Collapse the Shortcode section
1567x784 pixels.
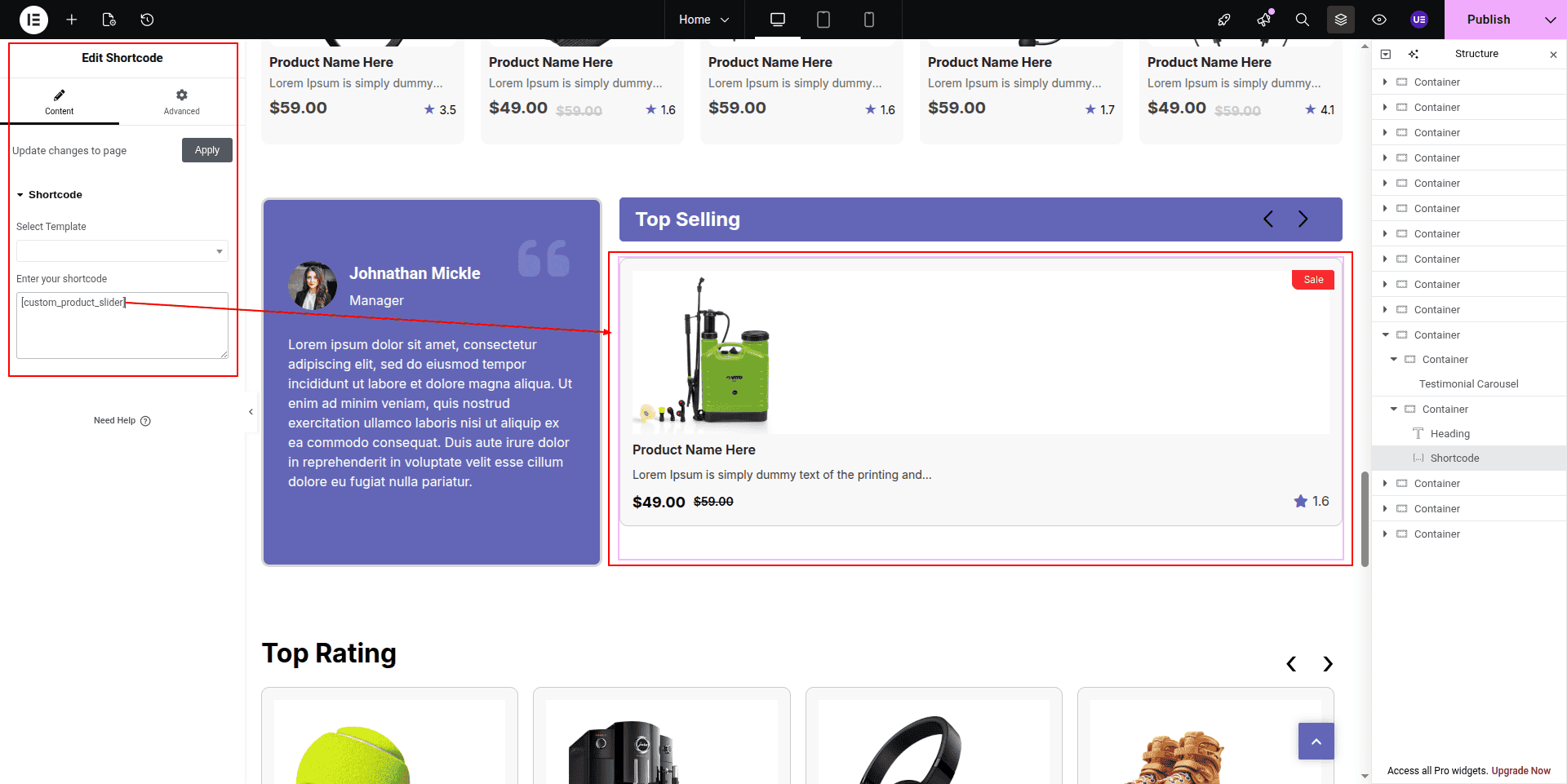(50, 195)
